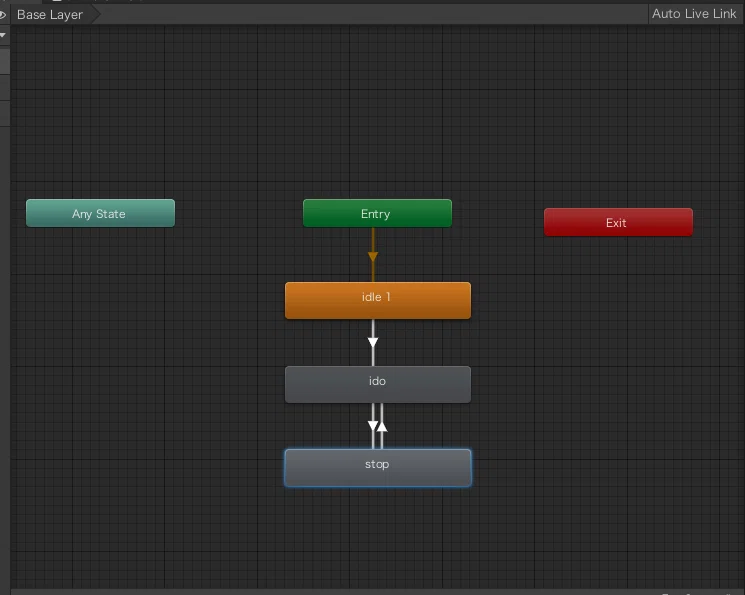Select the green Entry node
745x595 pixels.
click(x=377, y=213)
